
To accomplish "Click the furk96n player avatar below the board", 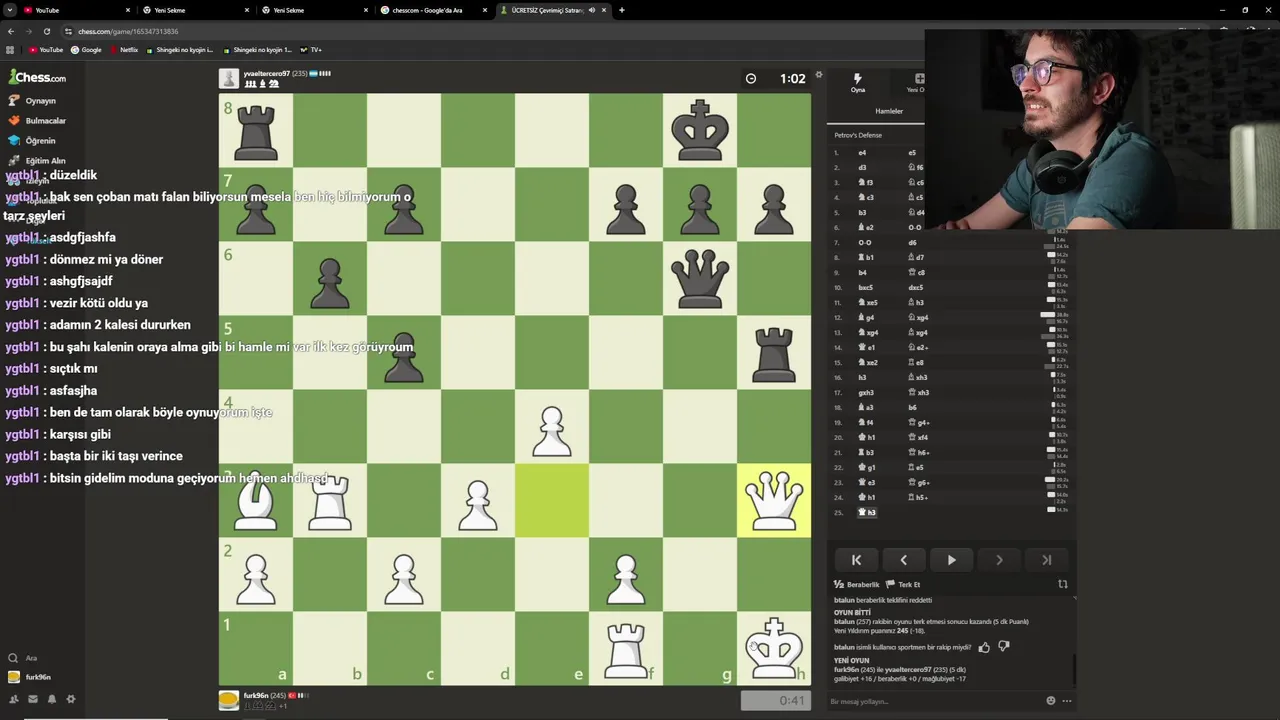I will [x=229, y=700].
